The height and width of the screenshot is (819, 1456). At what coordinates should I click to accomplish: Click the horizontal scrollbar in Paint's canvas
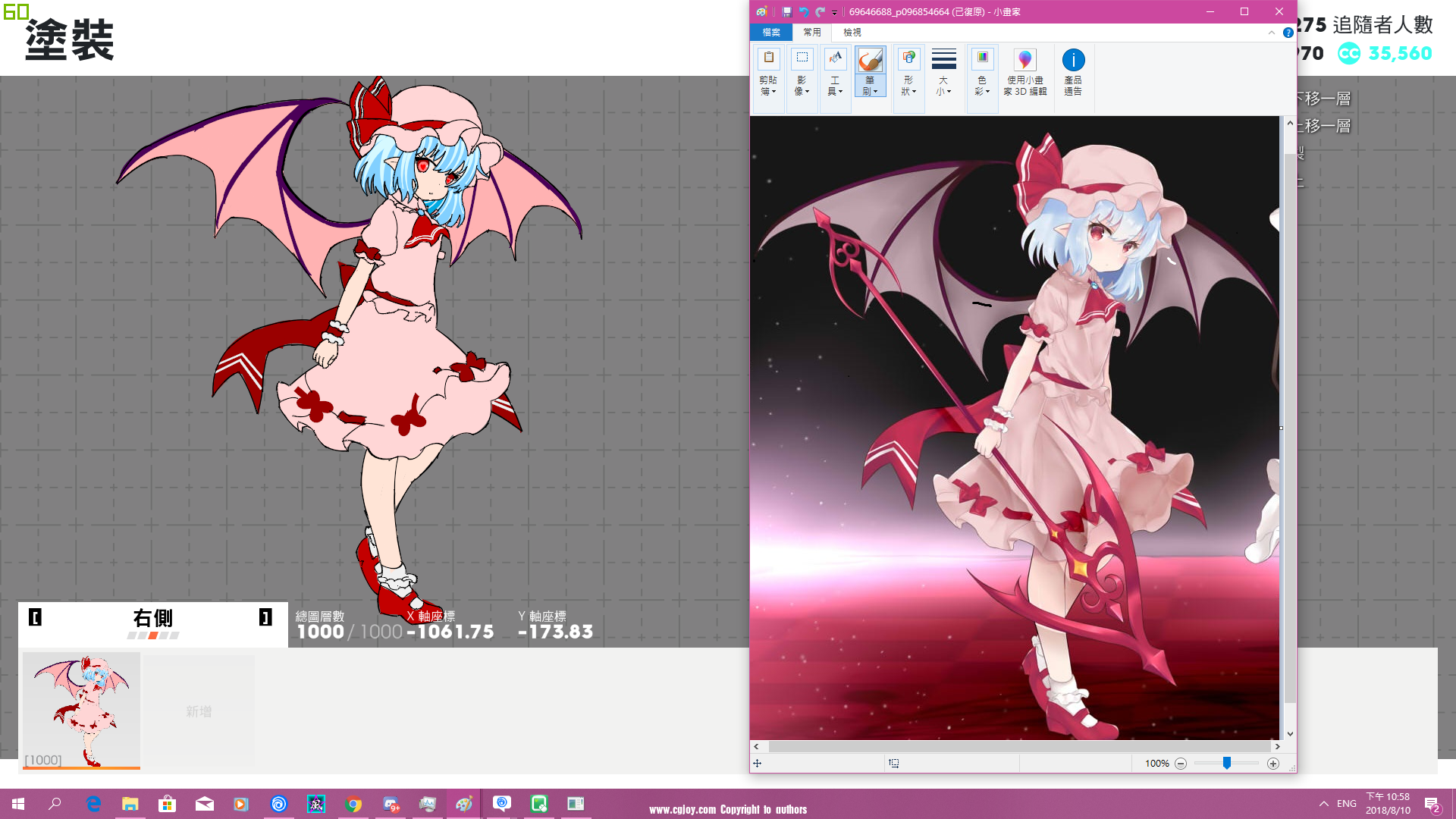tap(1021, 747)
